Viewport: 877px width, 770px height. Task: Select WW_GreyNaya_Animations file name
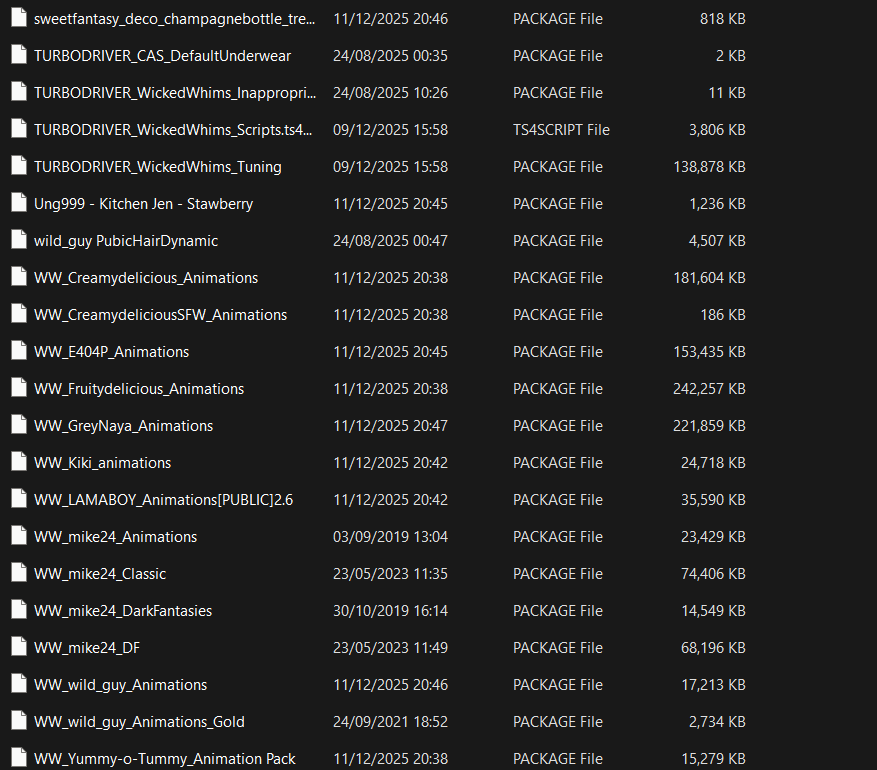pyautogui.click(x=124, y=426)
